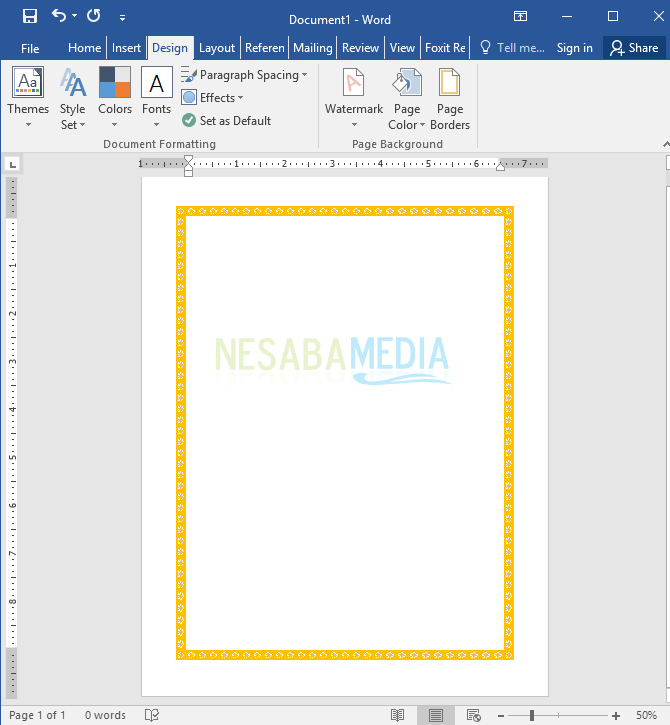Collapse the ribbon with the arrow

(665, 144)
